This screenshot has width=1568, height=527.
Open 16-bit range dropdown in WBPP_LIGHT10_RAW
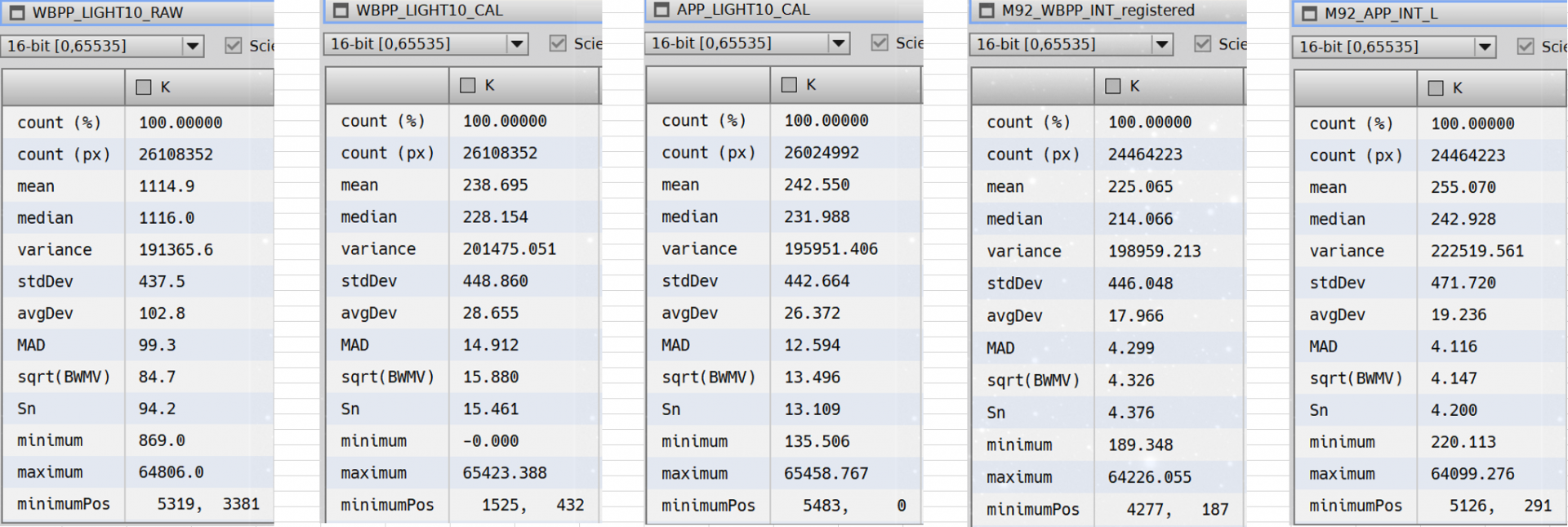point(102,46)
